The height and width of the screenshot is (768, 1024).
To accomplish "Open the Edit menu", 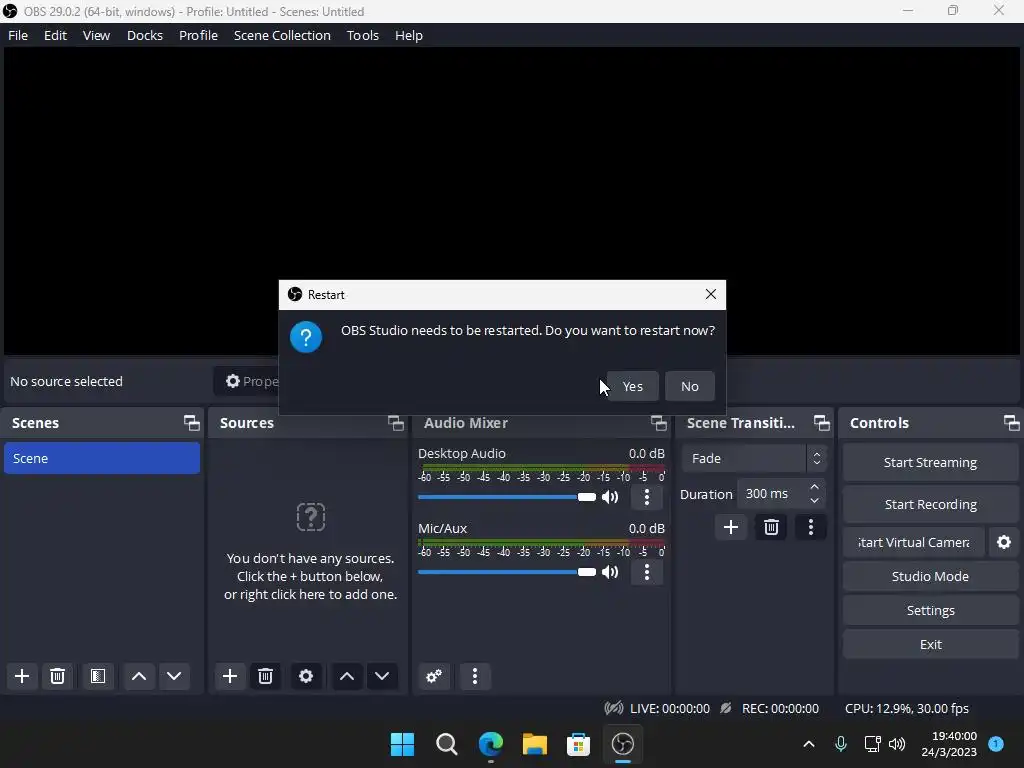I will (x=56, y=35).
